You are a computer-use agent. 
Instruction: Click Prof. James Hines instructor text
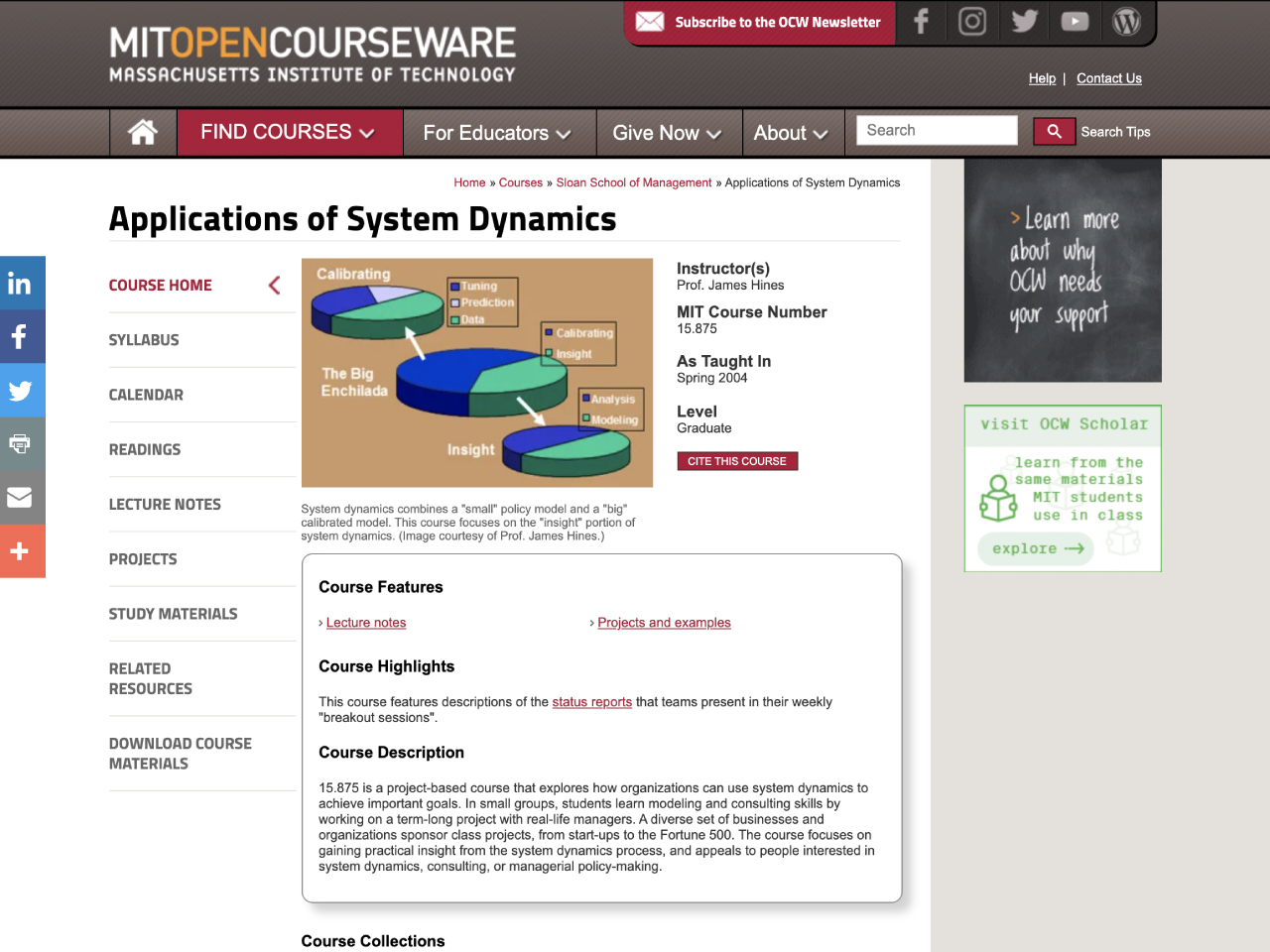click(730, 286)
